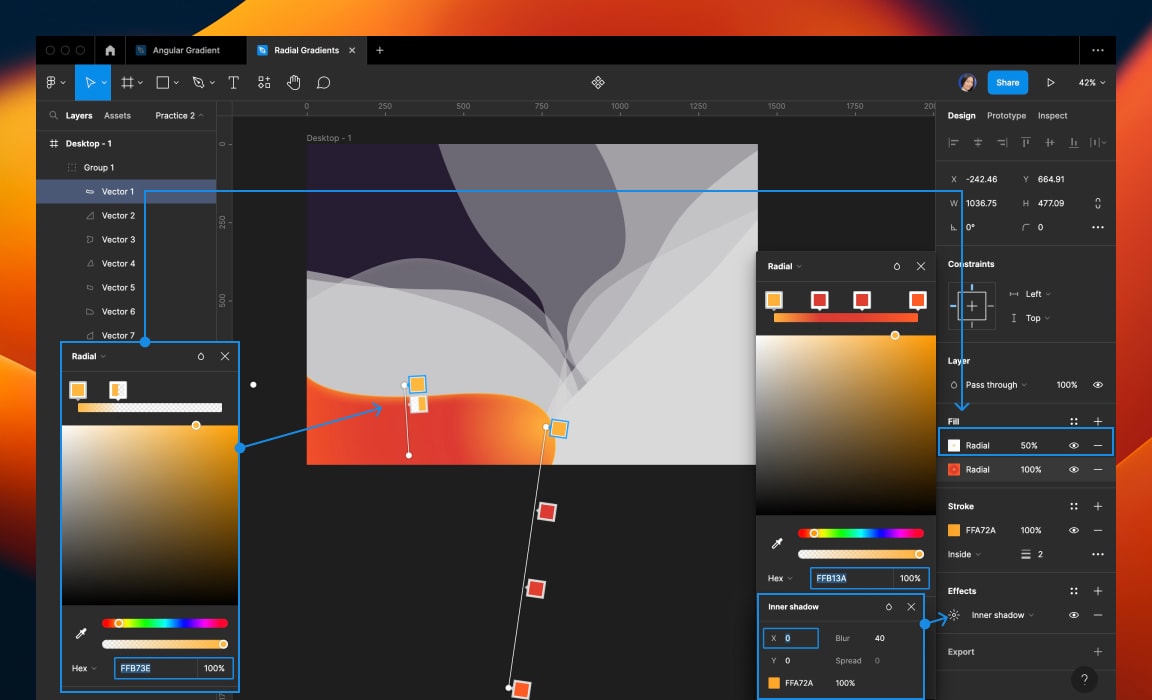The image size is (1152, 700).
Task: Add a new fill with plus icon
Action: click(1098, 422)
